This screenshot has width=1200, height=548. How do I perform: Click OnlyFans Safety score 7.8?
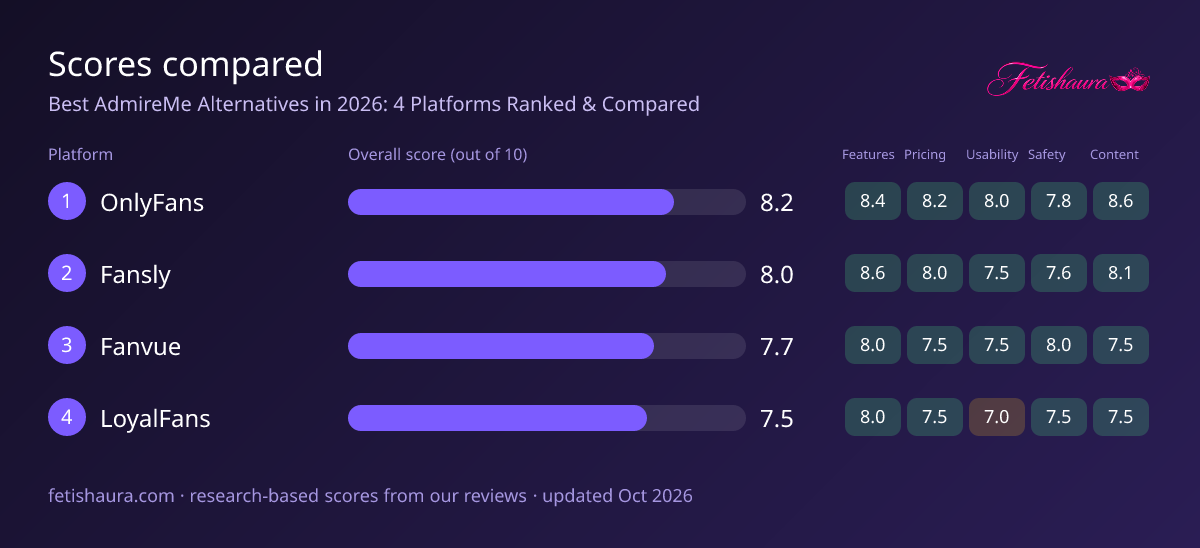point(1059,201)
